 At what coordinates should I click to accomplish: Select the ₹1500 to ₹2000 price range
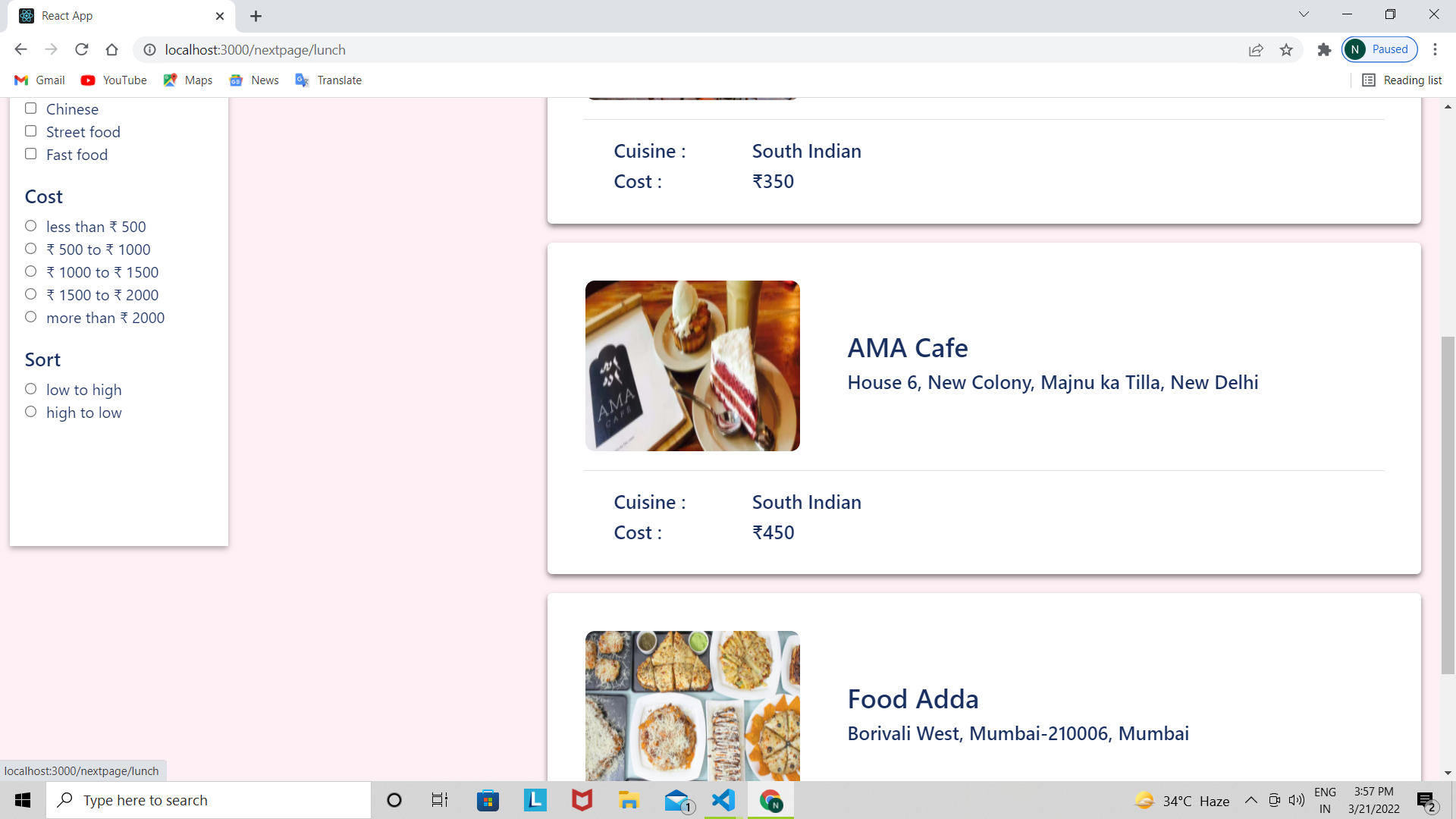31,293
